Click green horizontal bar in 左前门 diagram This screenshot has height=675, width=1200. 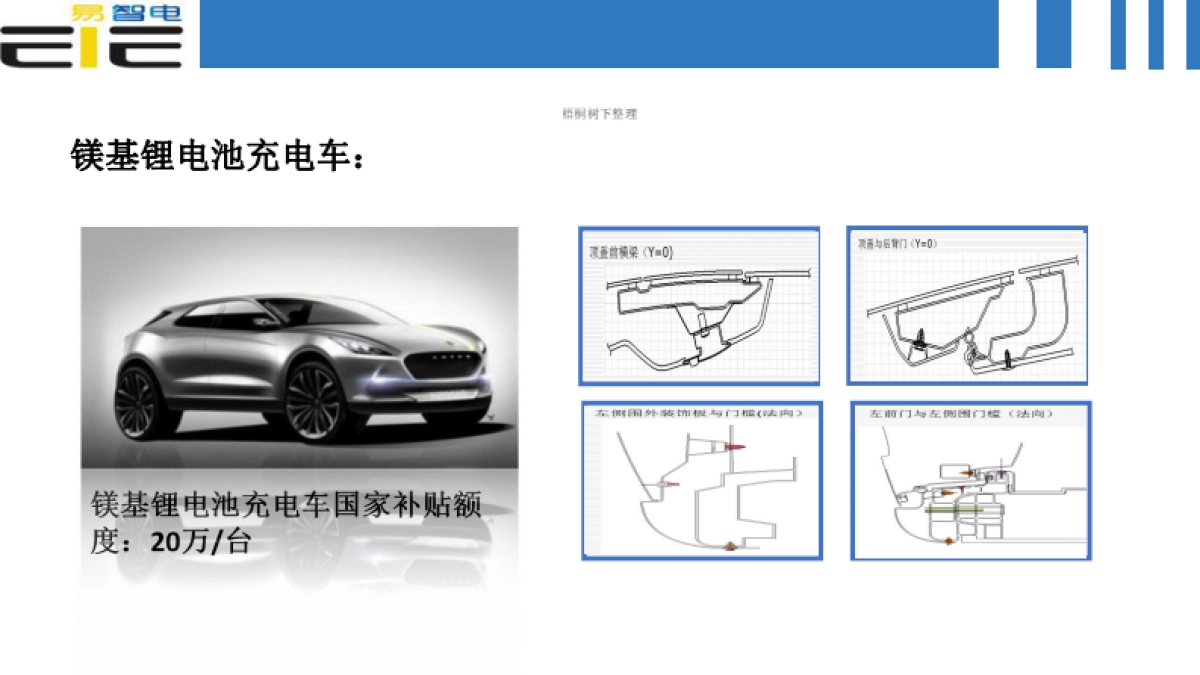click(954, 509)
